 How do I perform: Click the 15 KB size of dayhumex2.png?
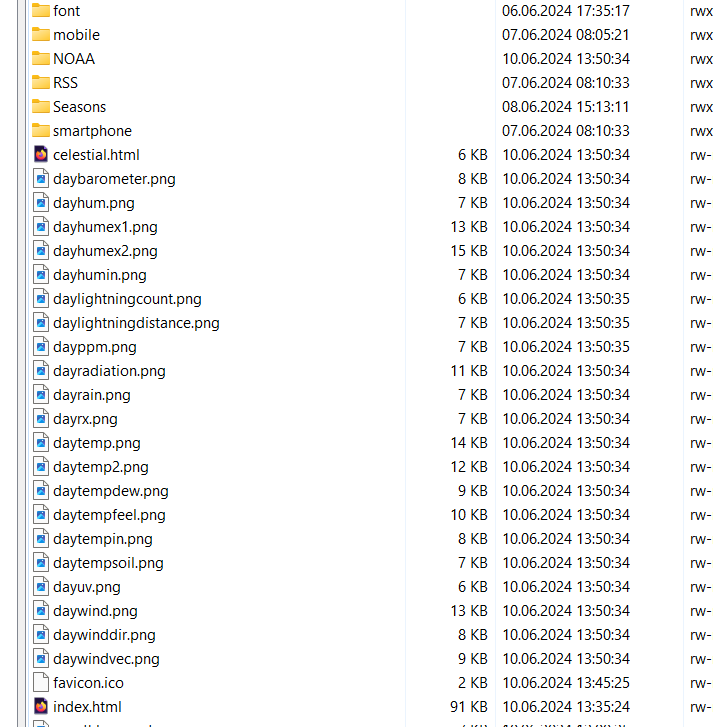[468, 250]
